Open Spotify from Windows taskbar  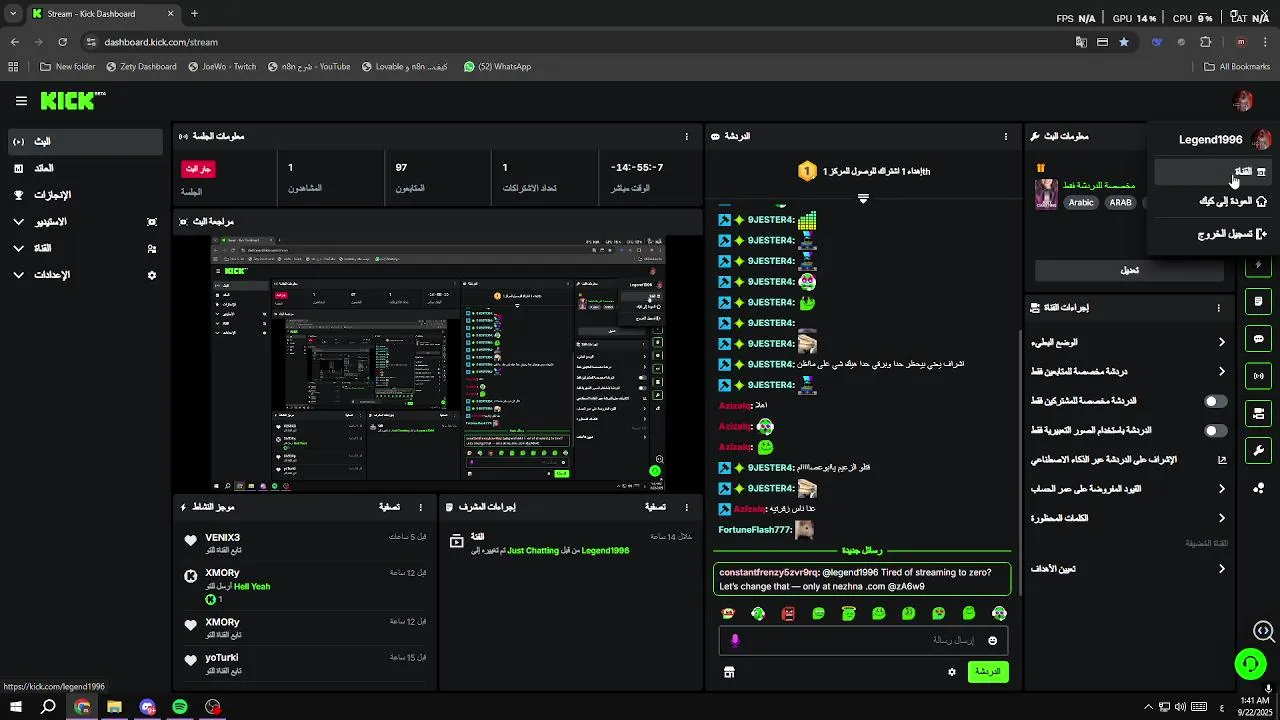click(x=180, y=707)
